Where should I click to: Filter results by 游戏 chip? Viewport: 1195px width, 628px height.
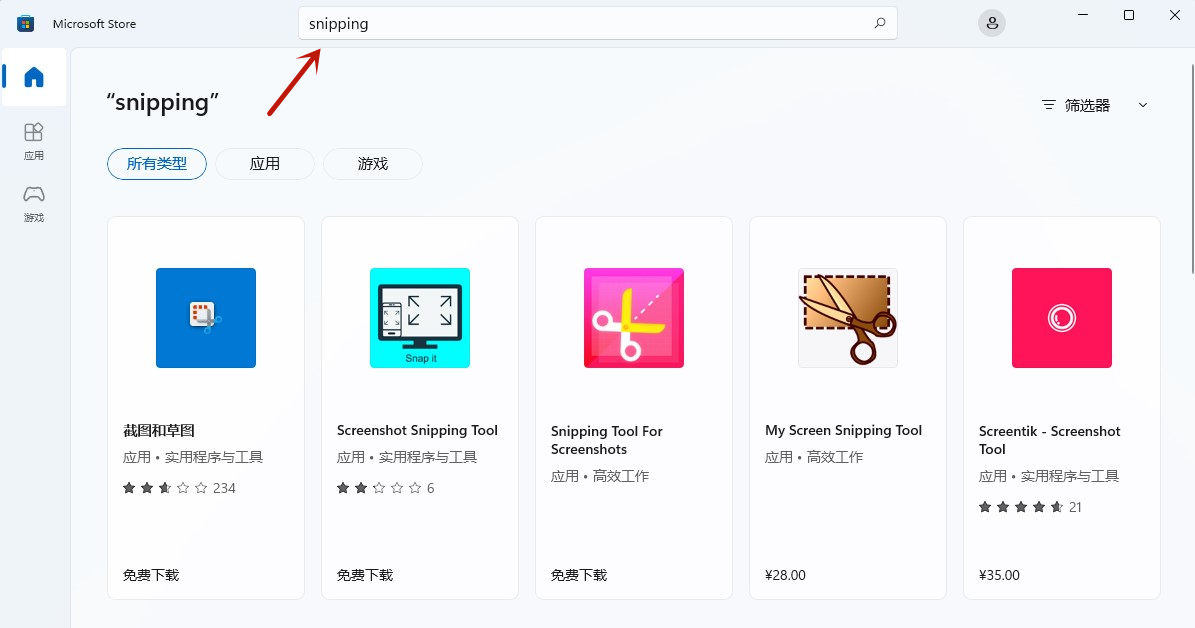click(373, 164)
